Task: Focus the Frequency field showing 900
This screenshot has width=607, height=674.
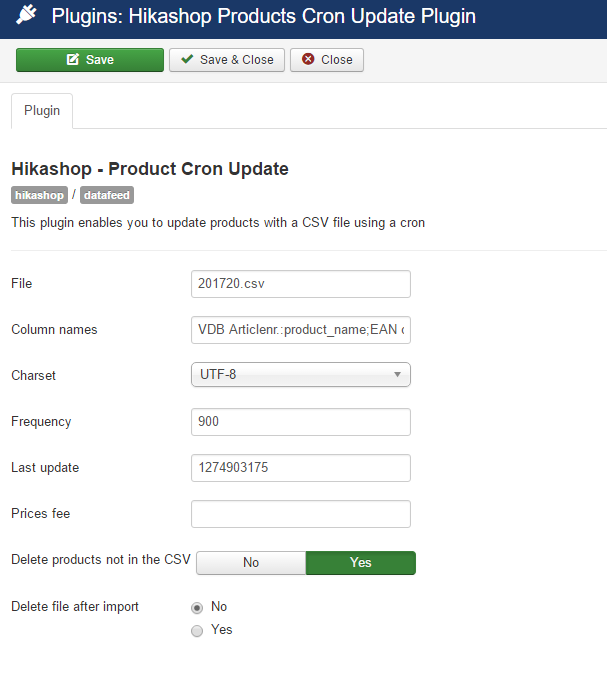Action: [301, 422]
